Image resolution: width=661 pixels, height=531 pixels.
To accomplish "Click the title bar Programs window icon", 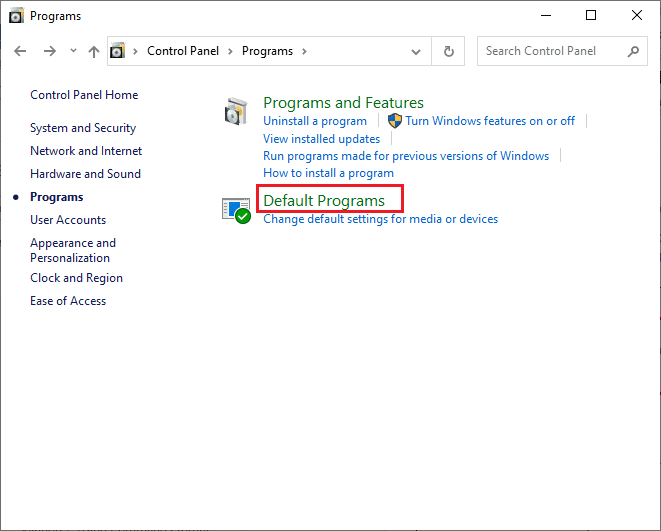I will 16,16.
